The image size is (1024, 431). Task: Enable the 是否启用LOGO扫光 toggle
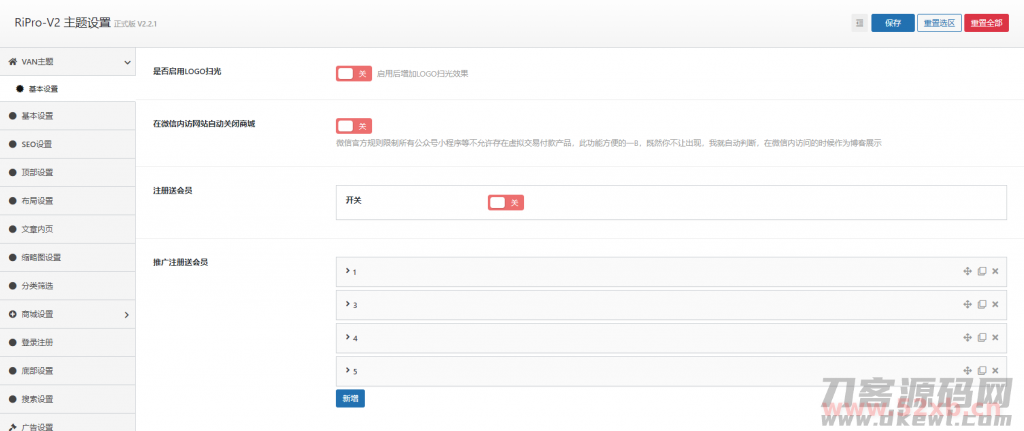click(354, 73)
